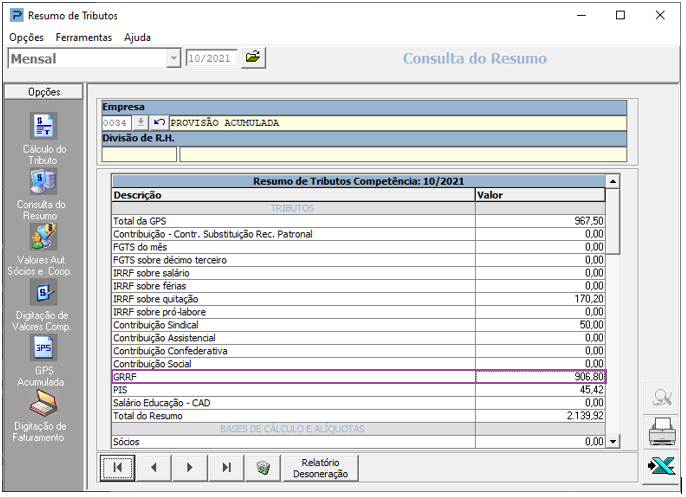The height and width of the screenshot is (497, 686).
Task: Maximize the Resumo de Tributos window
Action: click(x=620, y=15)
